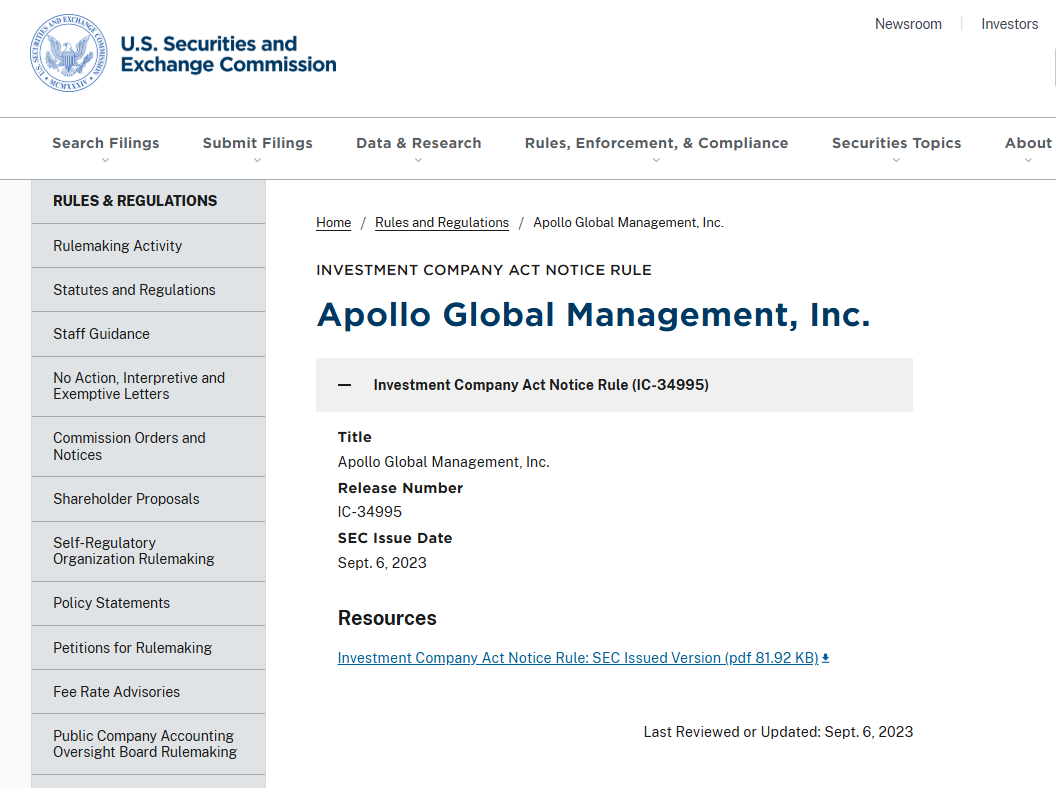Expand the Search Filings dropdown menu
Viewport: 1056px width, 788px height.
[x=105, y=144]
